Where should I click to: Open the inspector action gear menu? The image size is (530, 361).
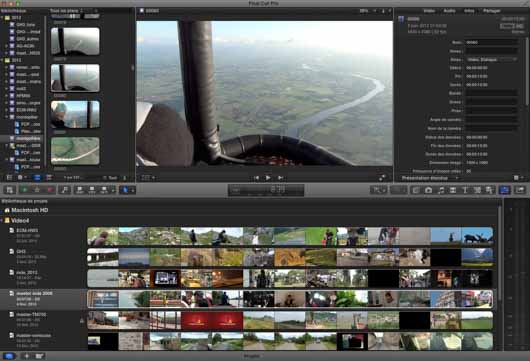(x=518, y=178)
